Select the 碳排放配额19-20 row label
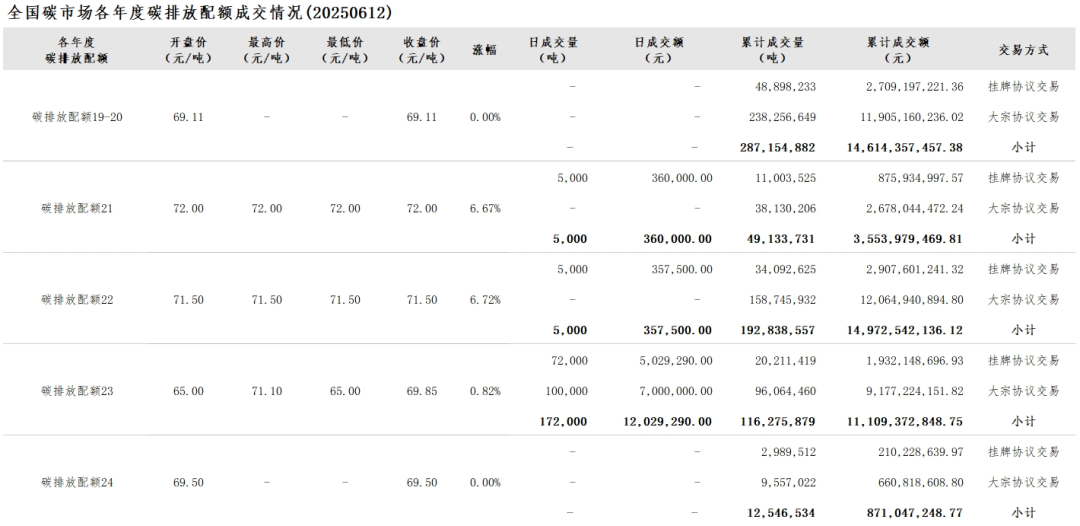Image resolution: width=1080 pixels, height=526 pixels. tap(77, 117)
